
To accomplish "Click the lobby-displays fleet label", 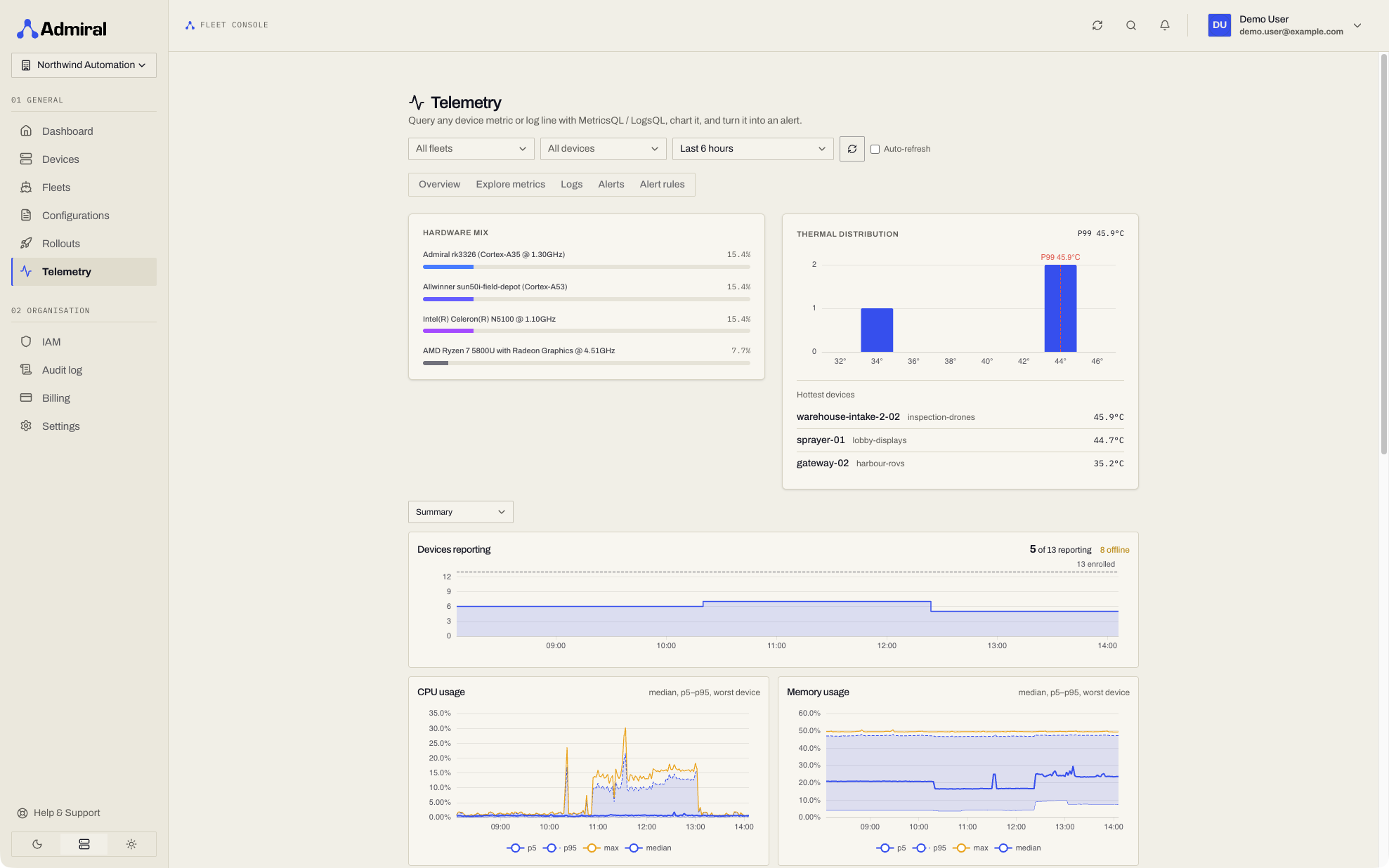I will (x=879, y=440).
